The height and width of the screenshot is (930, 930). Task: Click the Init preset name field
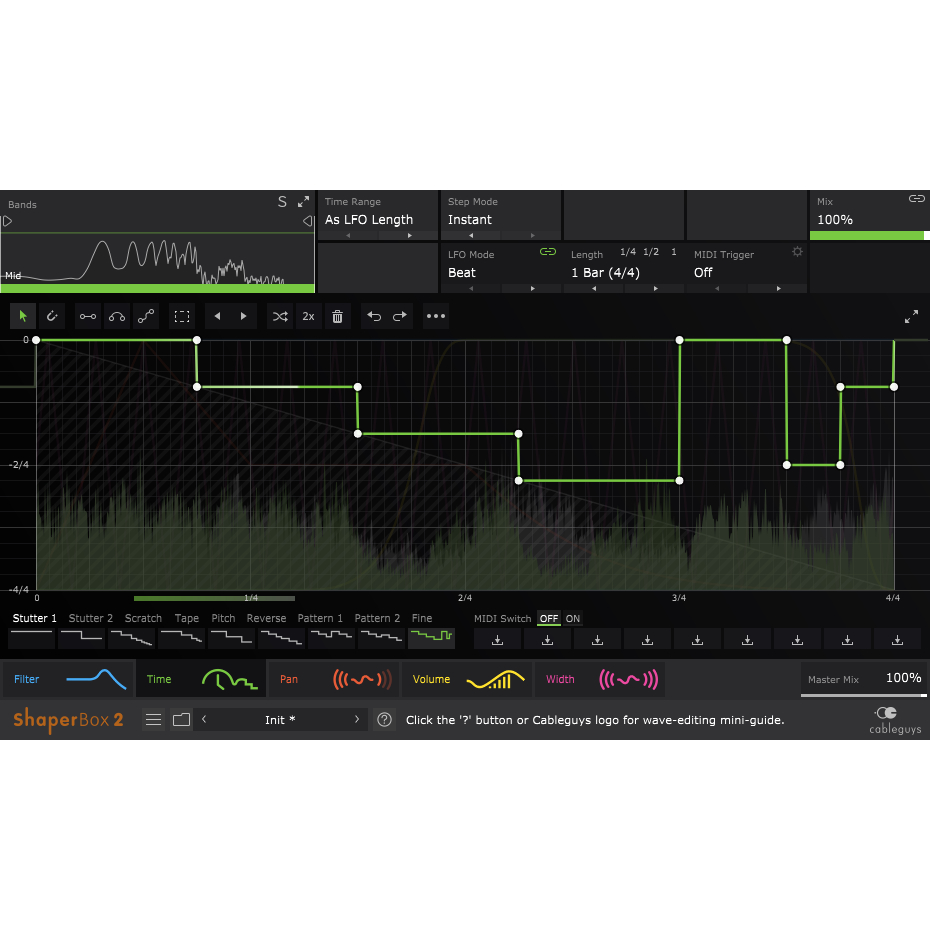pyautogui.click(x=280, y=719)
